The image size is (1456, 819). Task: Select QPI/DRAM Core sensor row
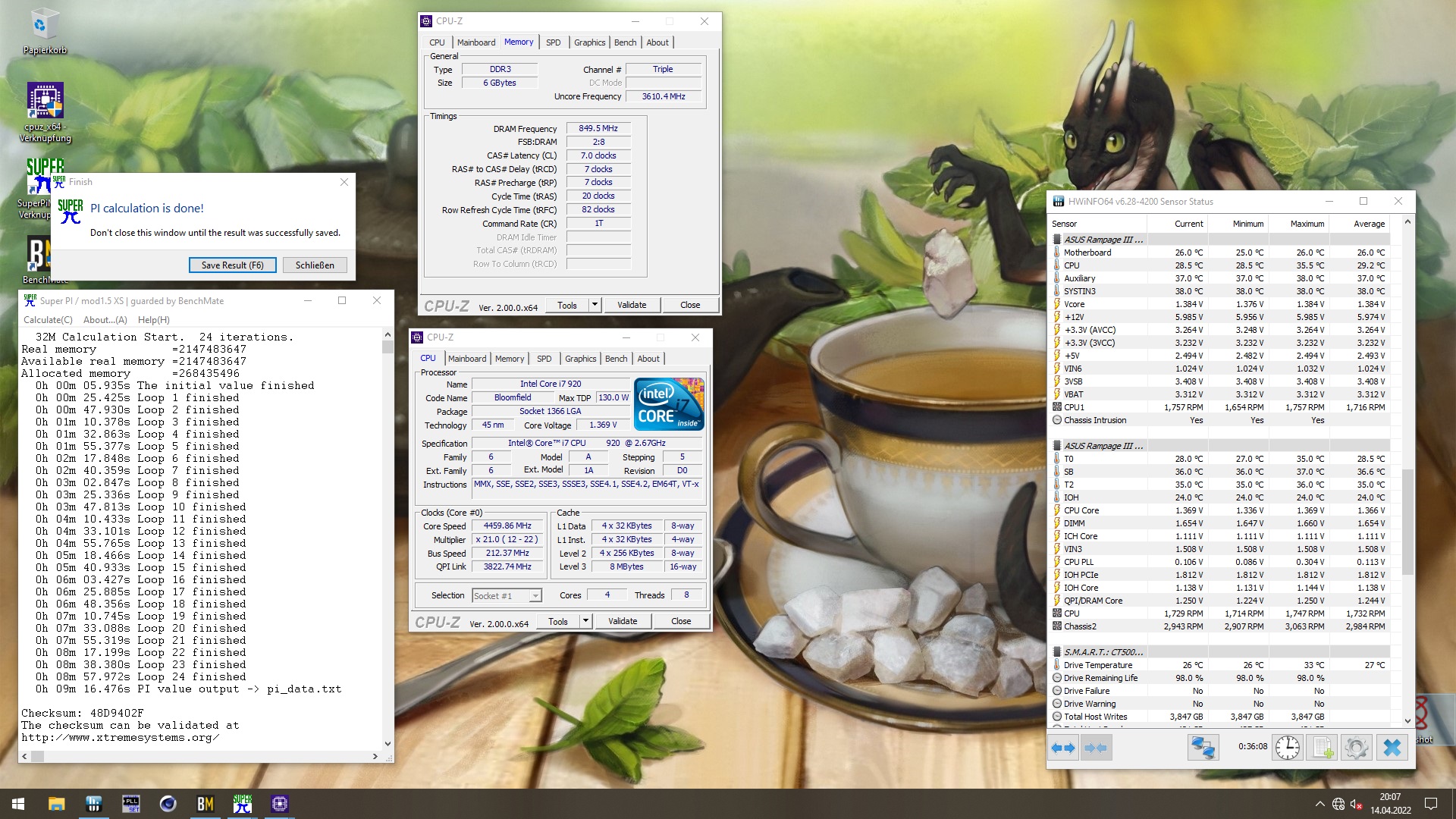coord(1220,601)
